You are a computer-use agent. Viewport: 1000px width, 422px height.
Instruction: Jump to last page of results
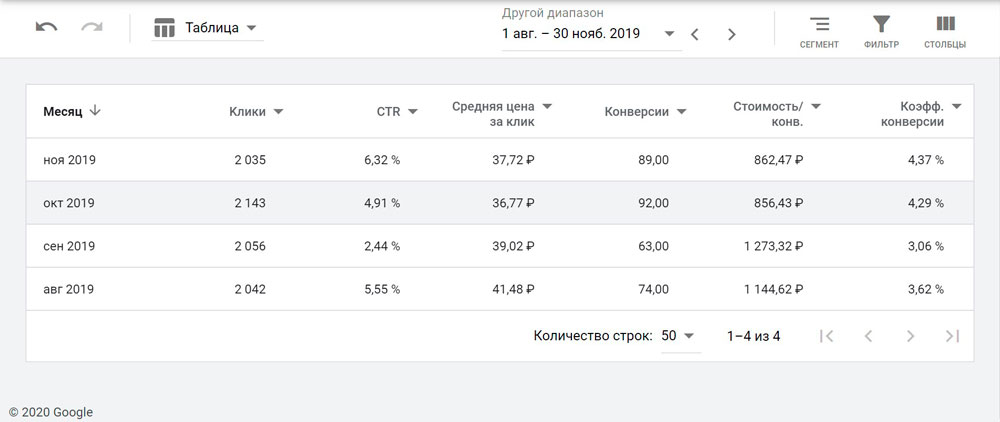coord(952,336)
